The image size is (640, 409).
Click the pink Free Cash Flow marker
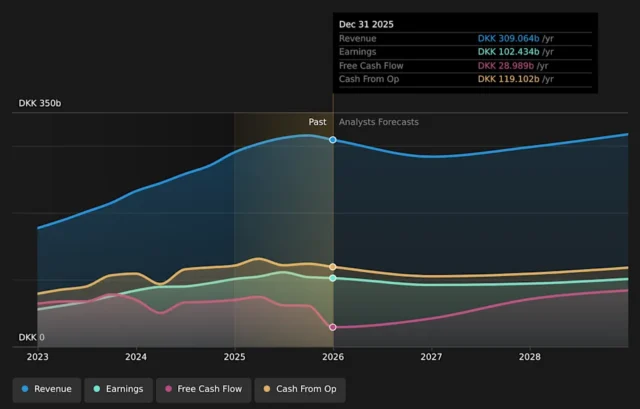tap(333, 327)
